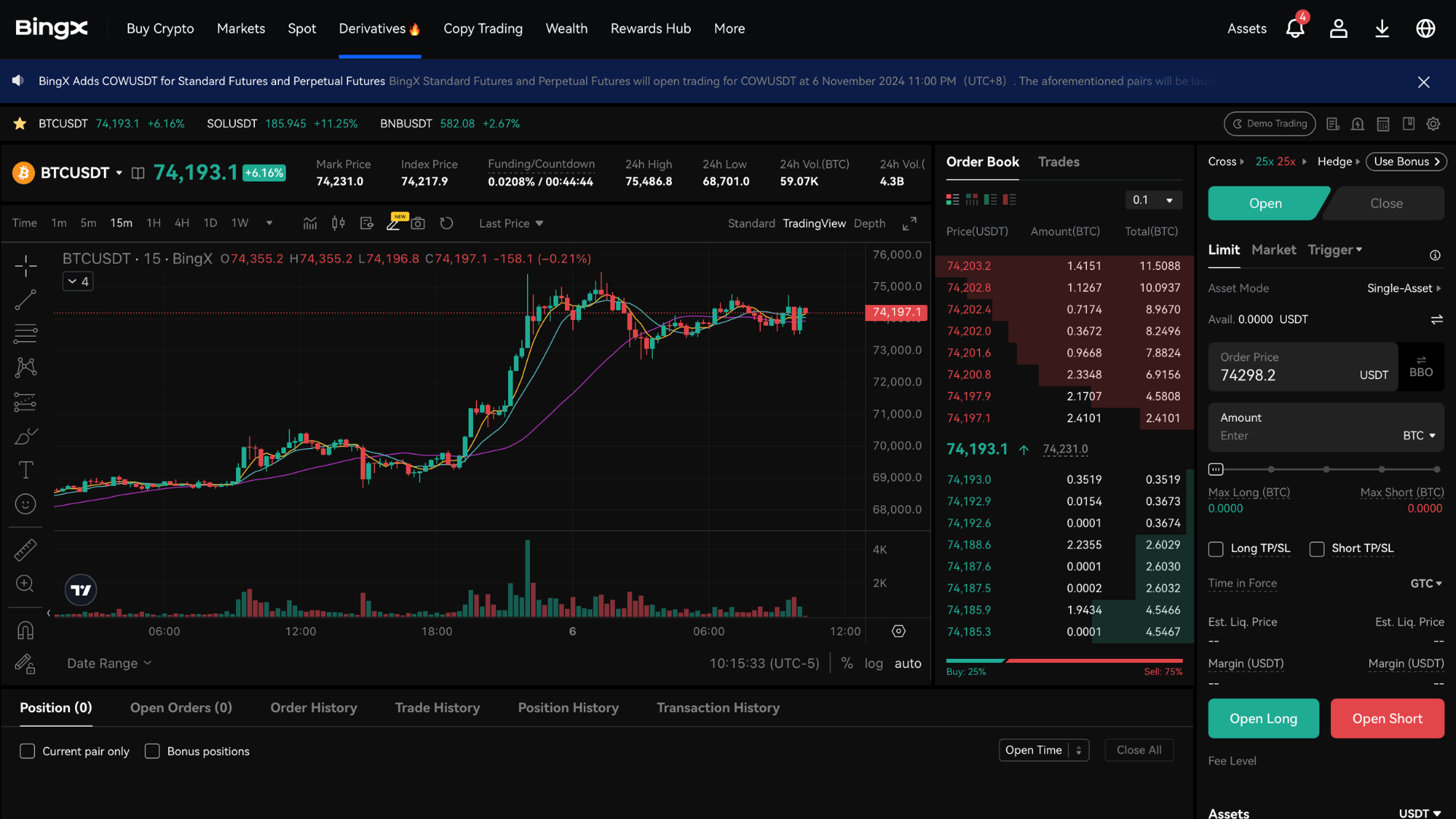1456x819 pixels.
Task: Open the Last Price dropdown on the chart
Action: (x=511, y=223)
